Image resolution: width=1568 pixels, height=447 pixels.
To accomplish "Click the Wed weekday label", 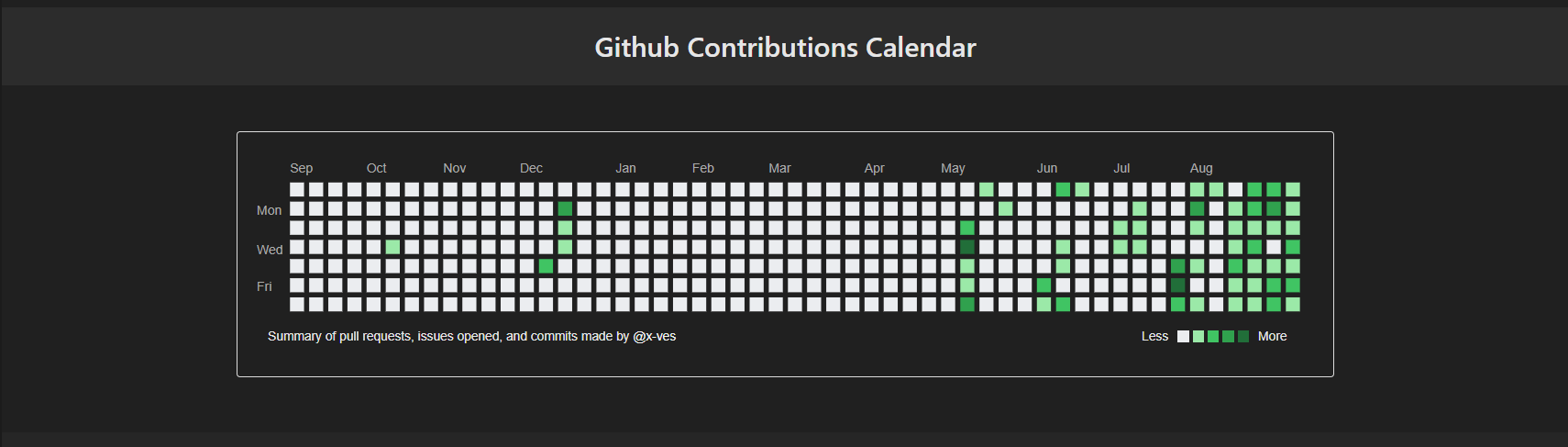I will [x=270, y=250].
